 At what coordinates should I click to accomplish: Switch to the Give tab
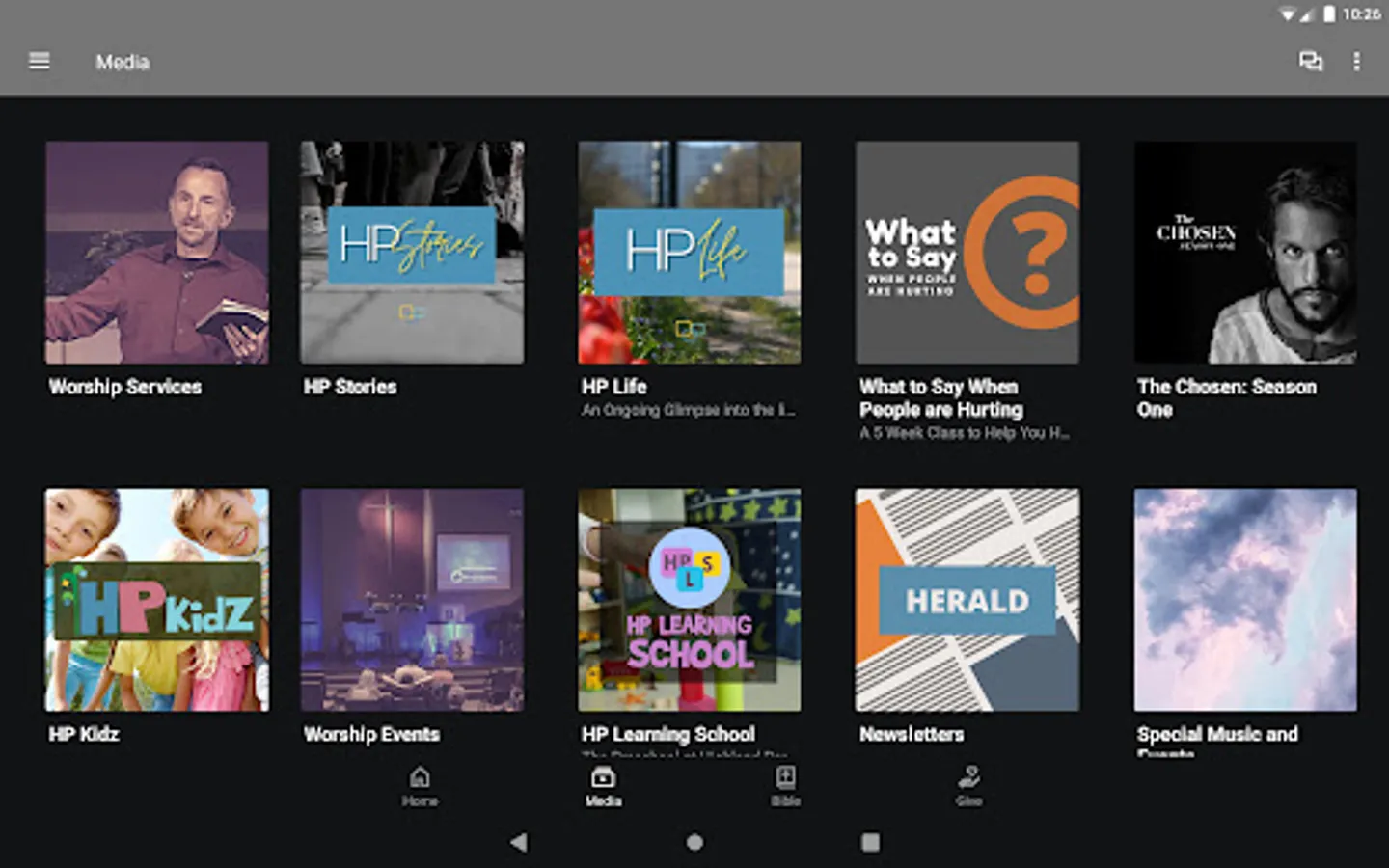pyautogui.click(x=968, y=786)
